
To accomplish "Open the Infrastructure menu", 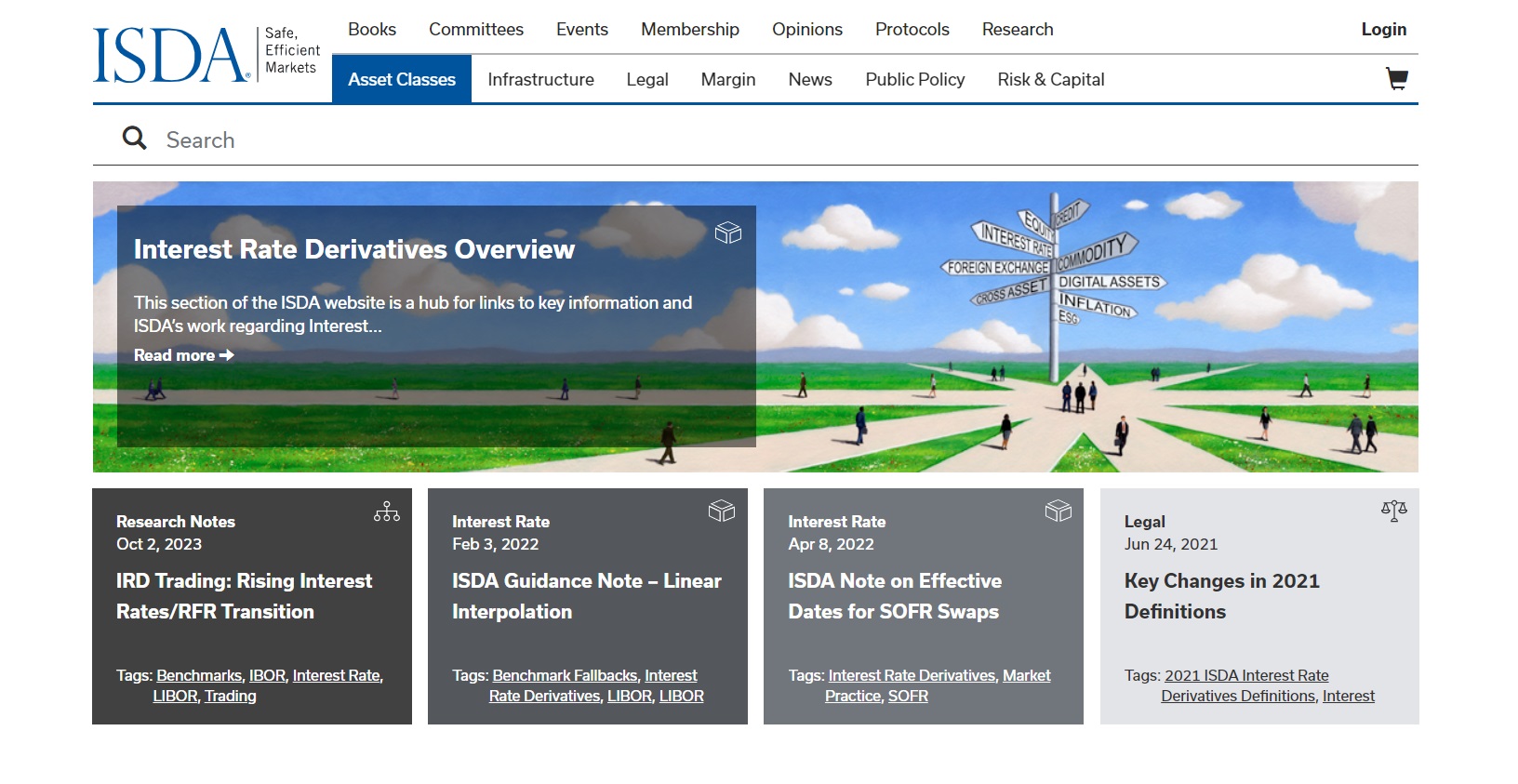I will coord(540,80).
